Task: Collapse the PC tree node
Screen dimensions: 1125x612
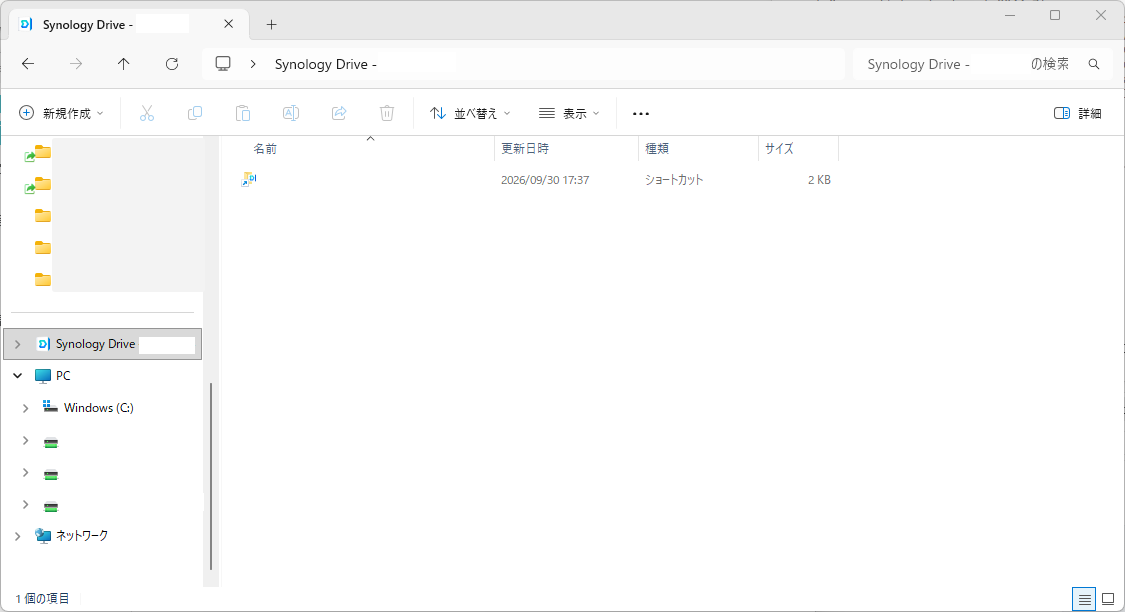Action: tap(18, 376)
